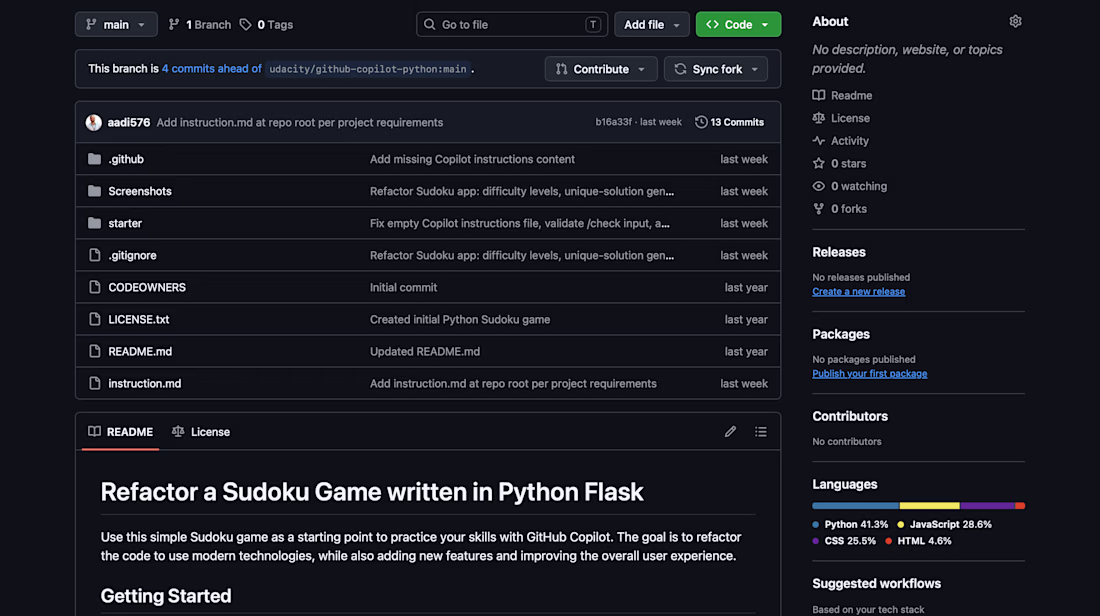
Task: Open the CSS 25.5% language link
Action: coord(844,541)
